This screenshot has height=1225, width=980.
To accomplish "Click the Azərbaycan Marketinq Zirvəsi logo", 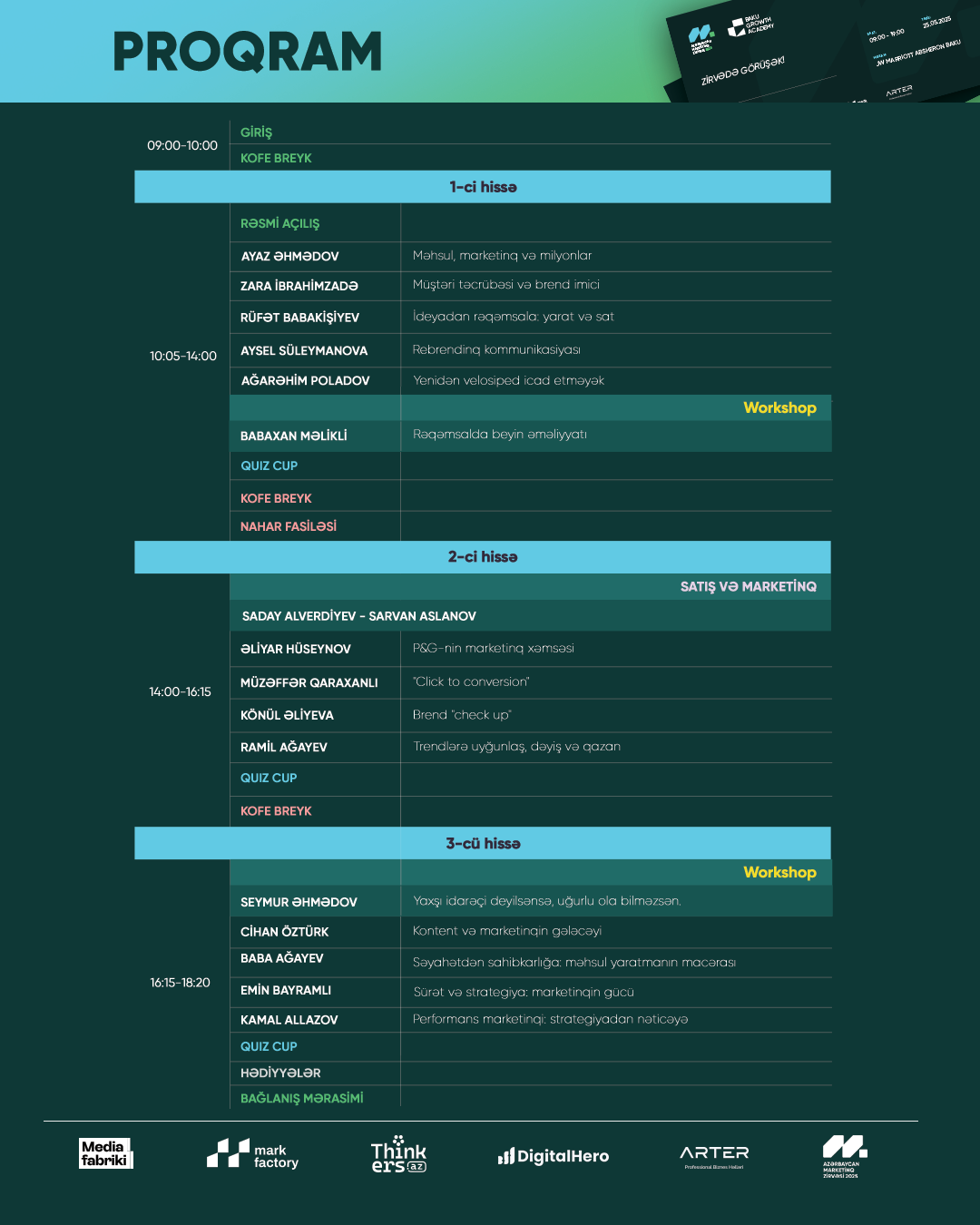I will 845,1155.
